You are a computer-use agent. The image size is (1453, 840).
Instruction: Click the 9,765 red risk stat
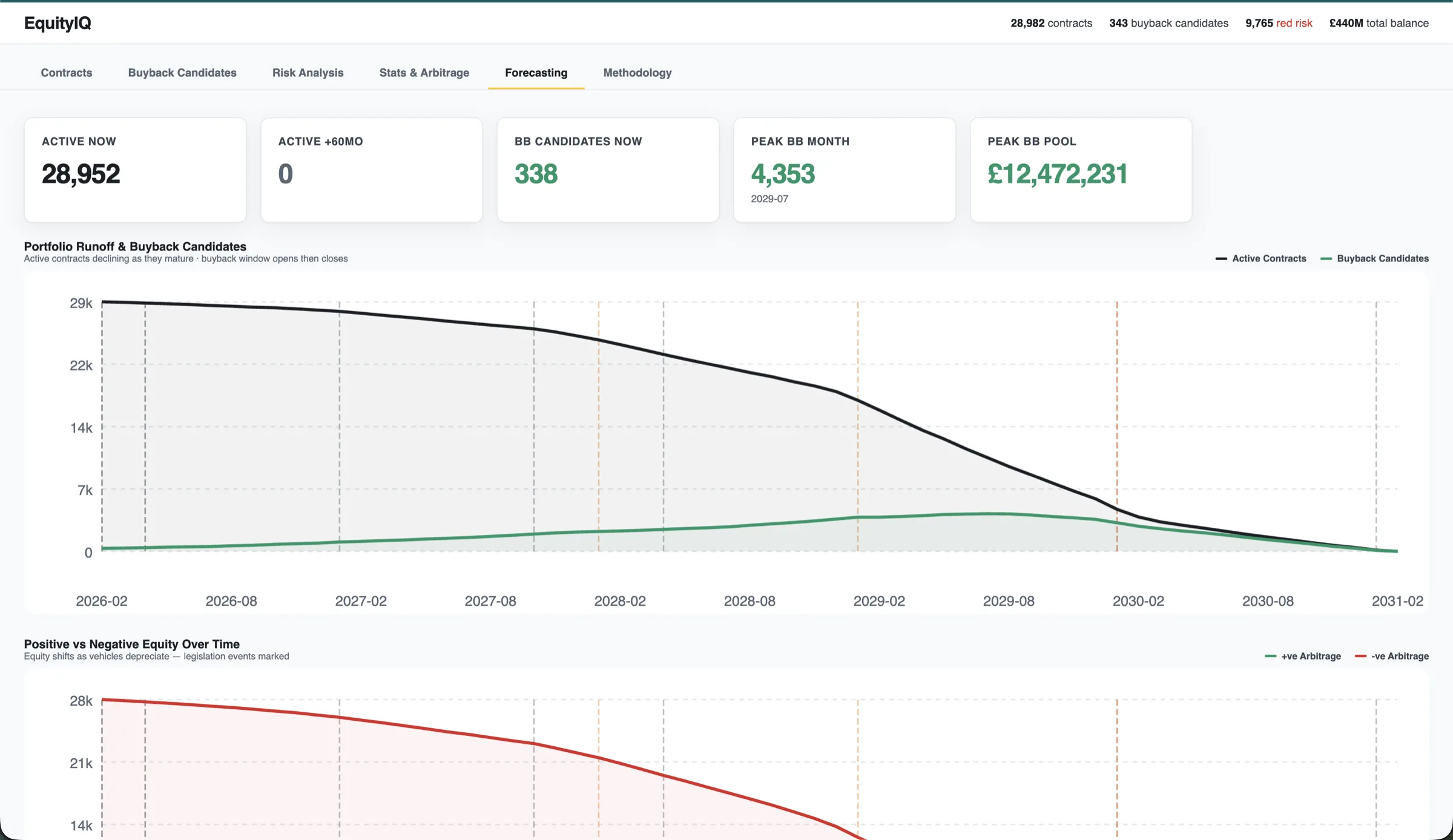(1279, 23)
